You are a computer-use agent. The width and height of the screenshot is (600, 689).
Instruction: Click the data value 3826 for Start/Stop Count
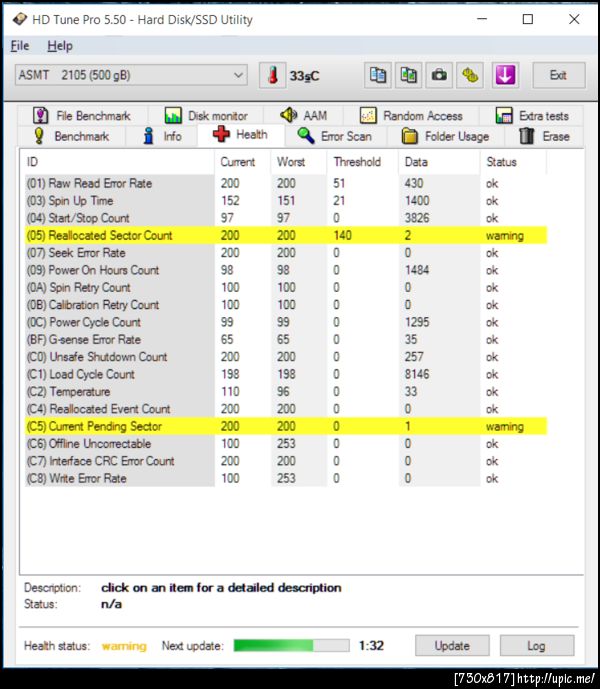[x=417, y=218]
